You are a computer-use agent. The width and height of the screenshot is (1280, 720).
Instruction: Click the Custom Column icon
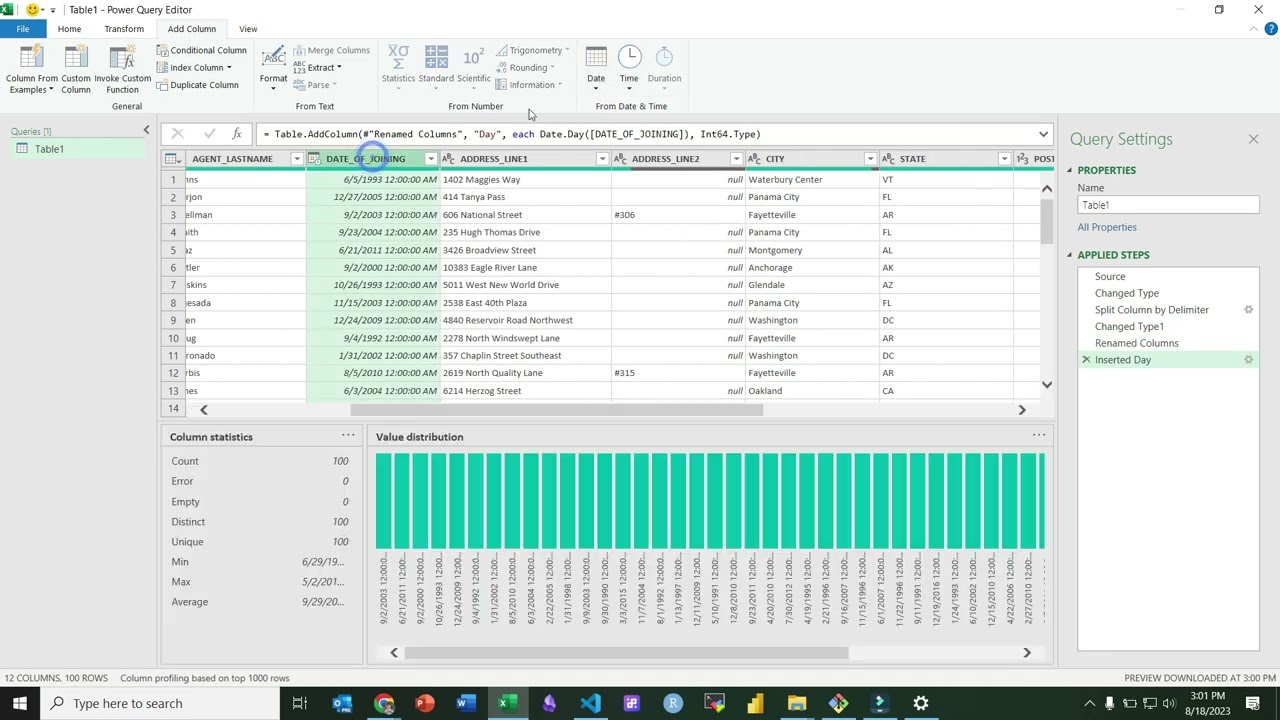click(76, 58)
